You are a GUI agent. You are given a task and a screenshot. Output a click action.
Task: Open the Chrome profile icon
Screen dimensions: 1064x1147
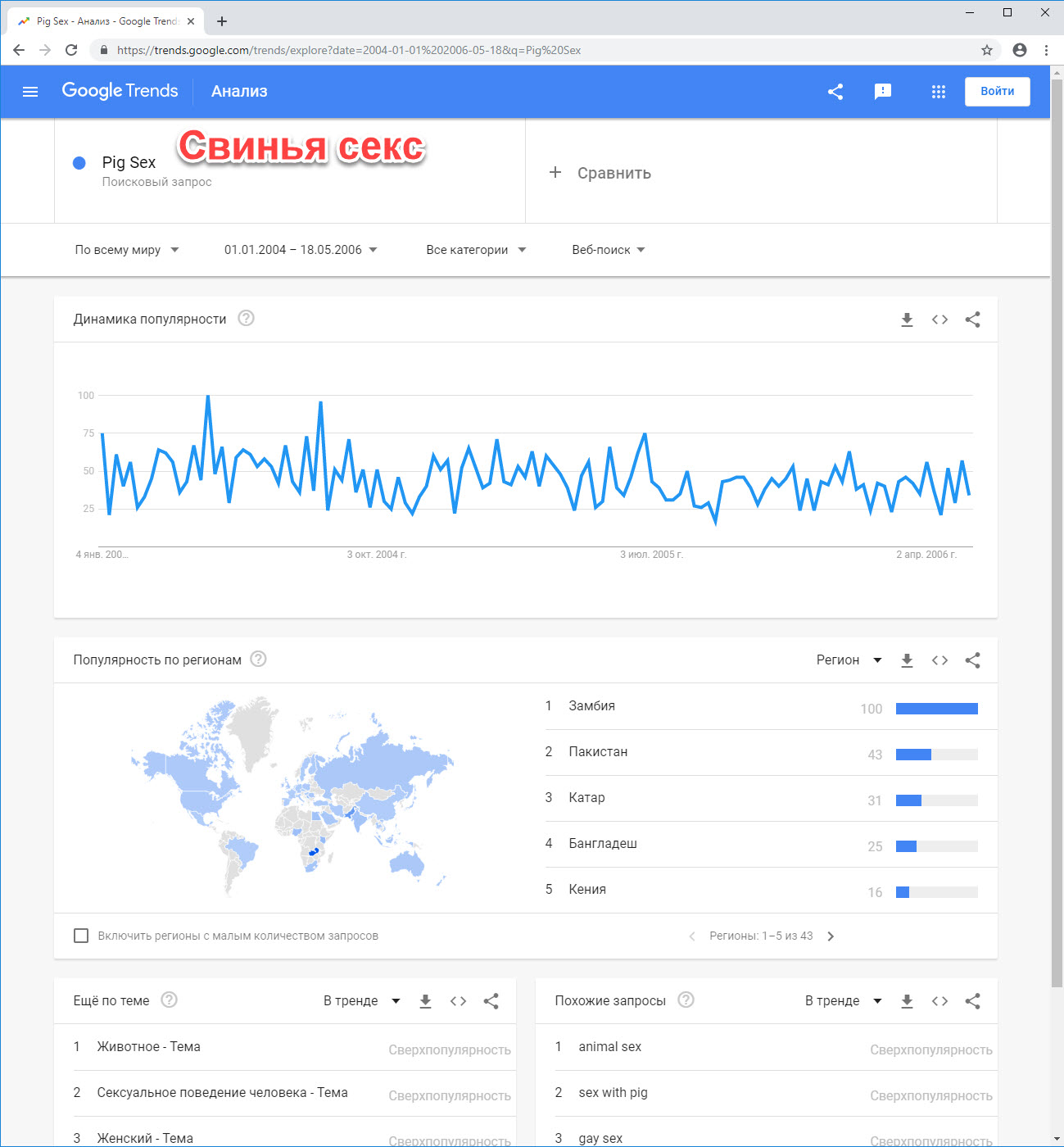click(1020, 50)
